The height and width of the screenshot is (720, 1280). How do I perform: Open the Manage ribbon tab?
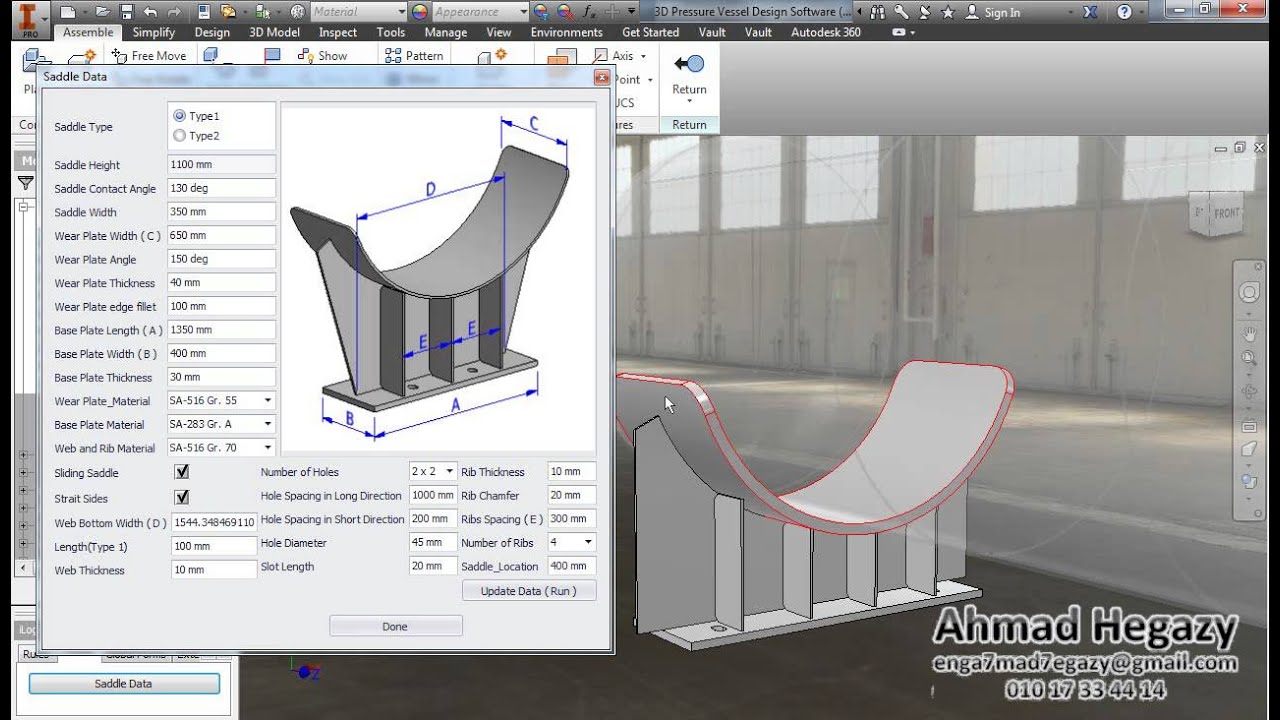[446, 32]
